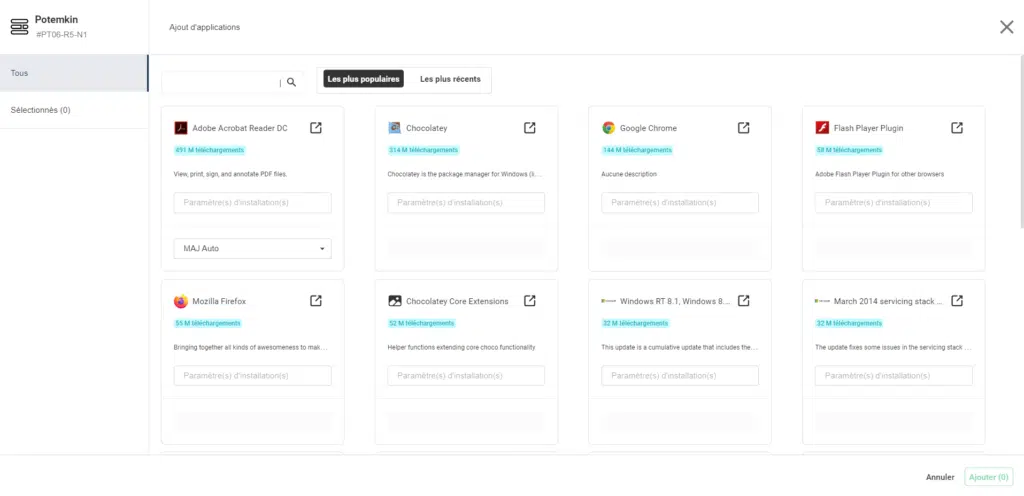The image size is (1024, 496).
Task: Click Windows RT 8.1 install parameters field
Action: coord(680,376)
